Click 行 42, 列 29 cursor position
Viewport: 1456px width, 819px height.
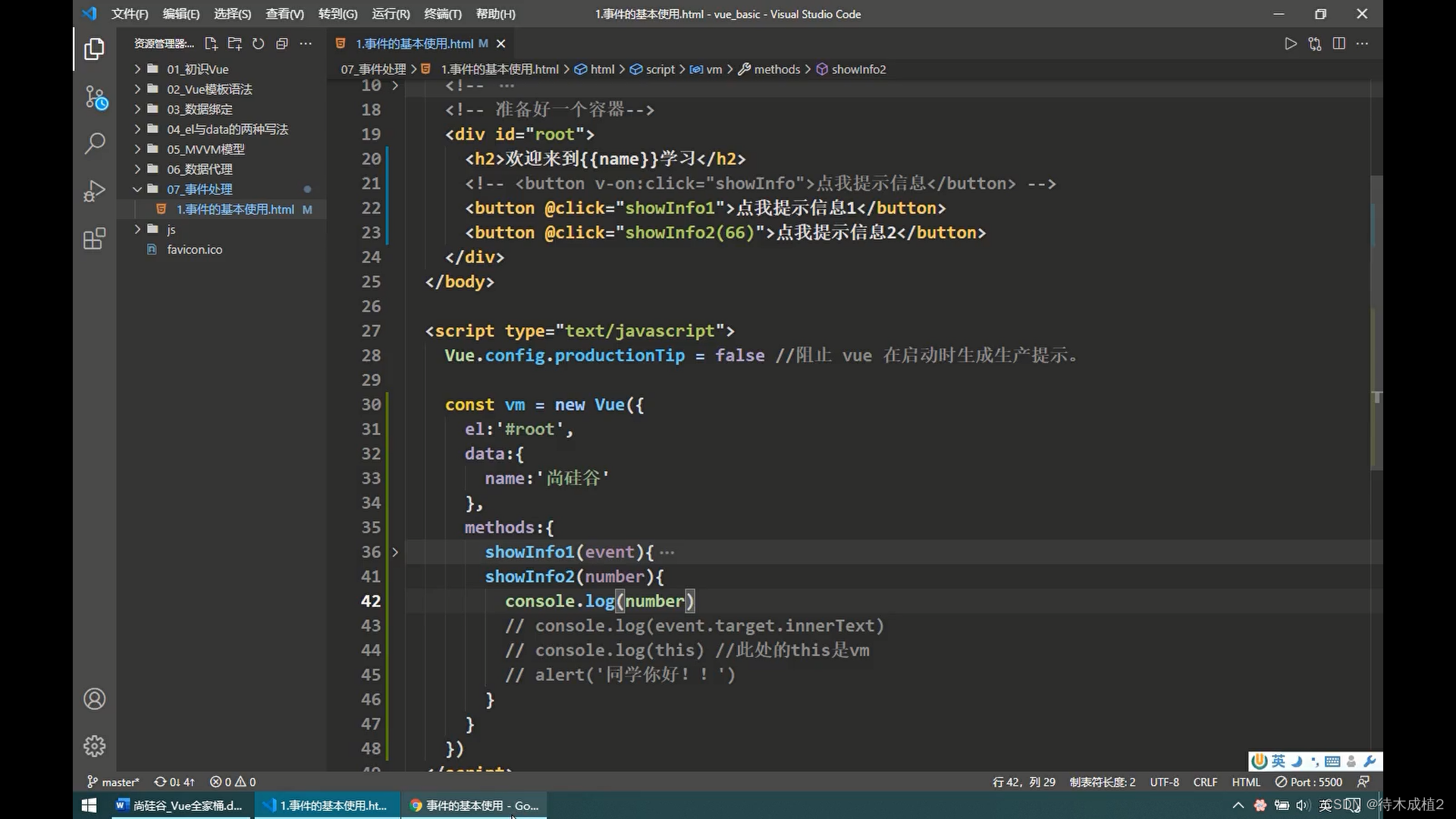pyautogui.click(x=1024, y=782)
